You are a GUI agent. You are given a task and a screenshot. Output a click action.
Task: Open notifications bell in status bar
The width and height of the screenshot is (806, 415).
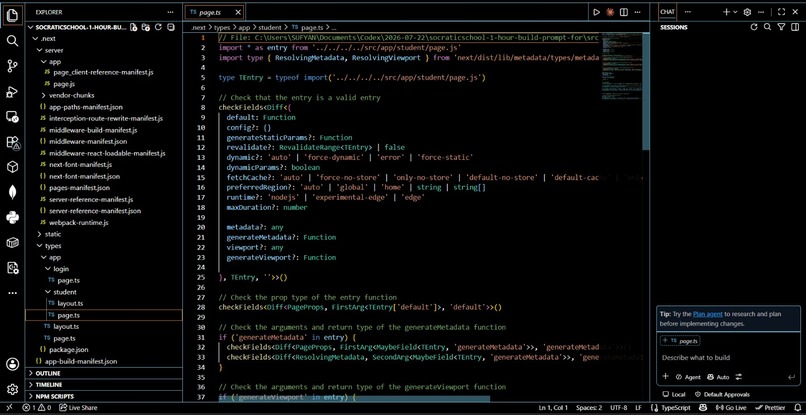797,407
